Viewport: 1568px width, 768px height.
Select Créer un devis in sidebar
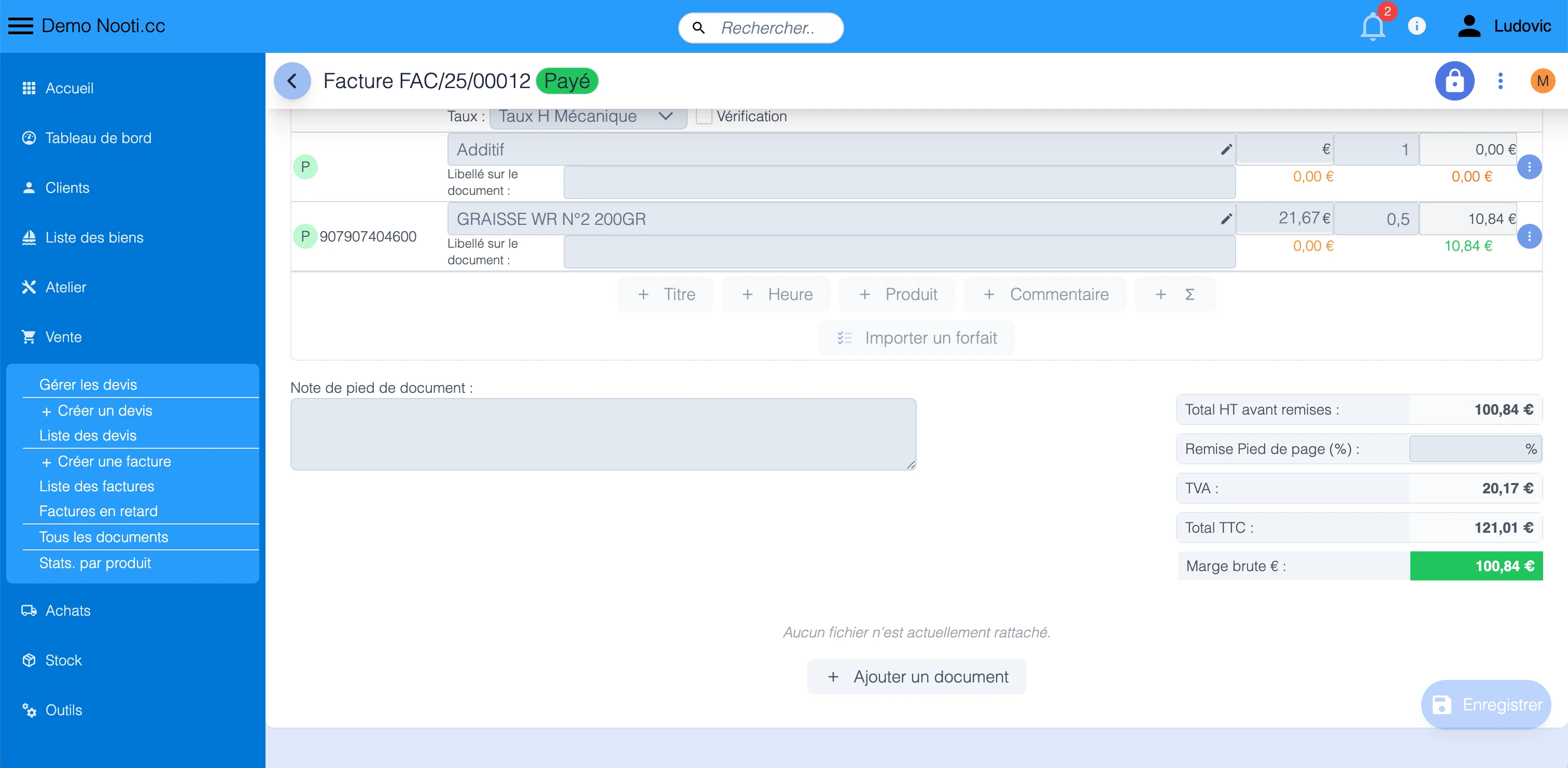pos(104,411)
